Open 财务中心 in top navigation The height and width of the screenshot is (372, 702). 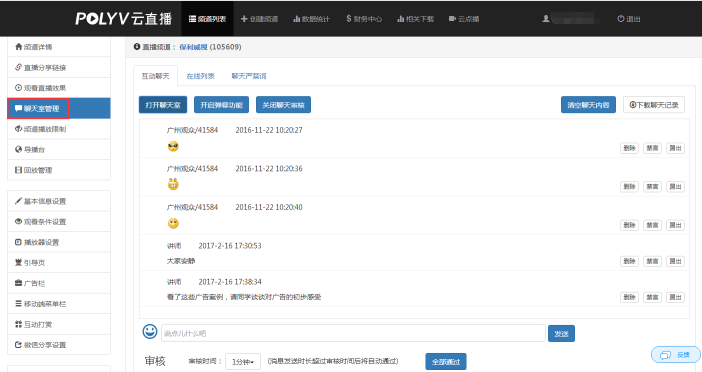(x=364, y=19)
